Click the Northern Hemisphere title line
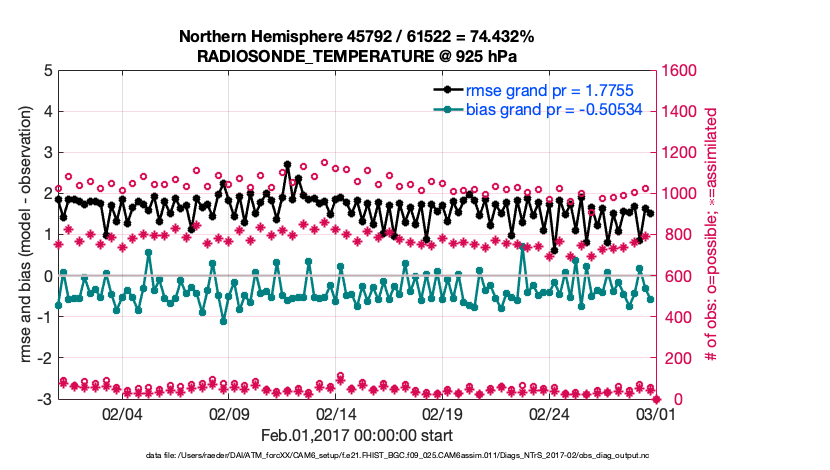This screenshot has height=470, width=830. [x=356, y=37]
